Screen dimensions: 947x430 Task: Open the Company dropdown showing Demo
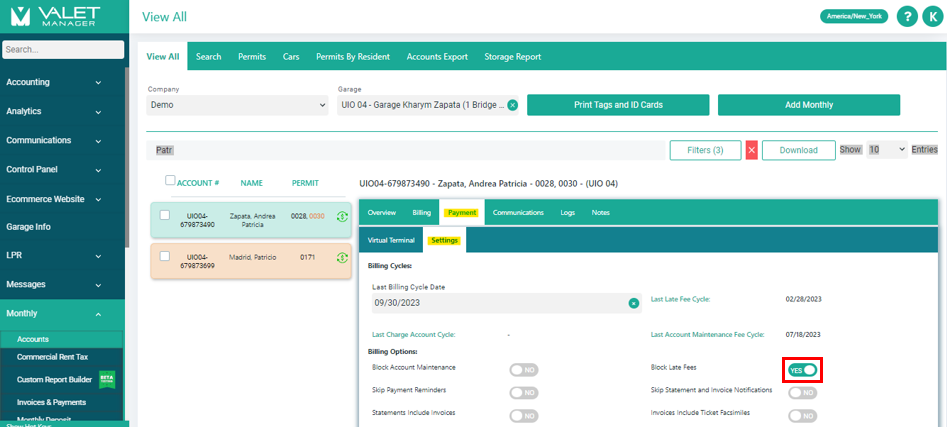click(238, 105)
